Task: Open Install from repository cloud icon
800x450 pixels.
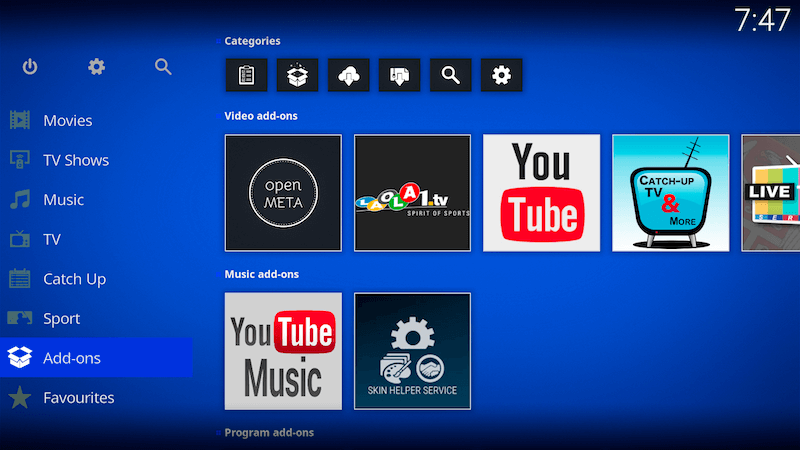Action: [x=348, y=75]
